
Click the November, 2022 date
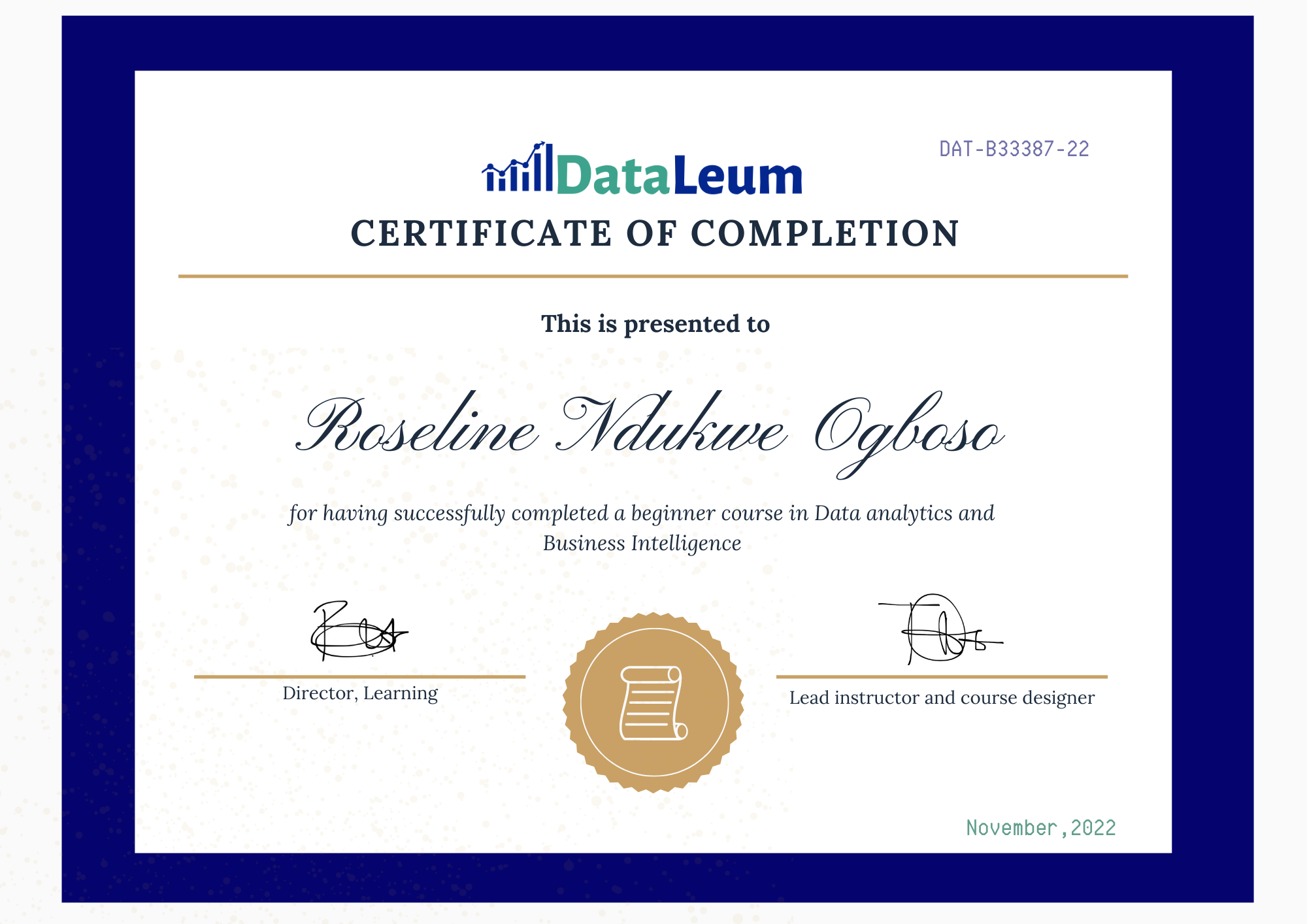tap(1040, 828)
